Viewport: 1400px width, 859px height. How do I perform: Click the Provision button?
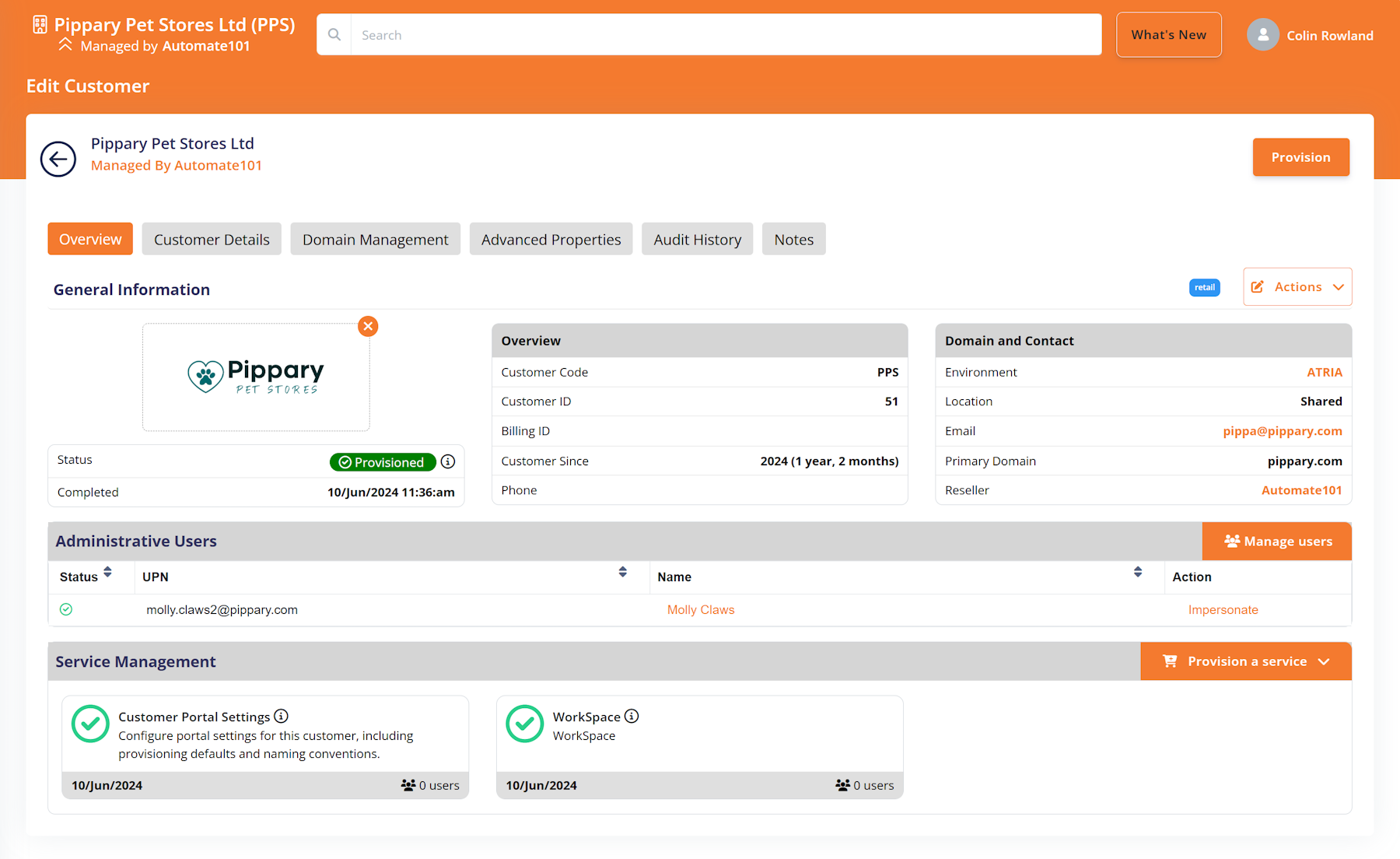[1300, 156]
